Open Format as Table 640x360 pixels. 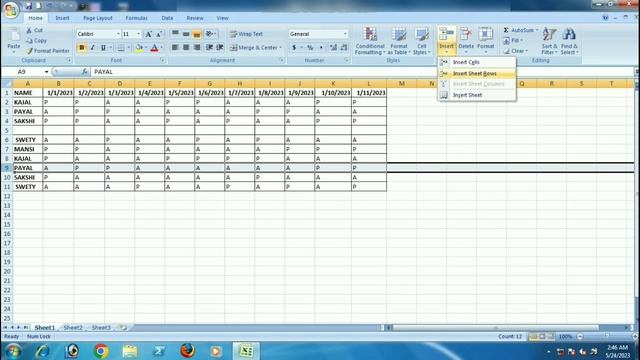pos(398,41)
